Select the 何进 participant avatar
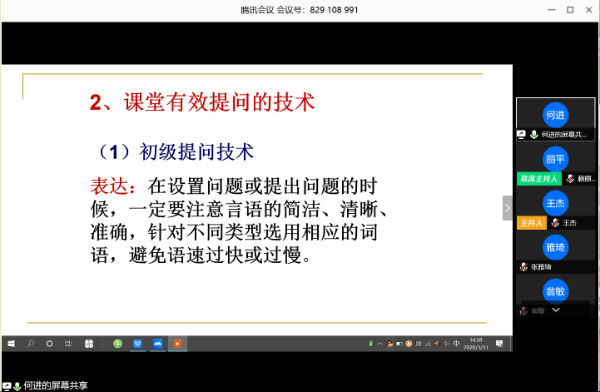This screenshot has height=392, width=600. [x=555, y=115]
